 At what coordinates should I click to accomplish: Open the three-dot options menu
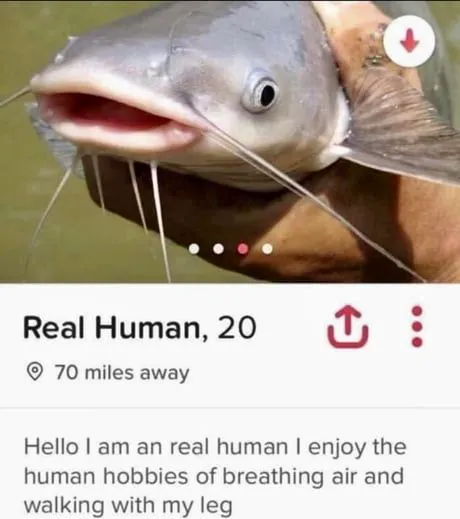point(417,327)
